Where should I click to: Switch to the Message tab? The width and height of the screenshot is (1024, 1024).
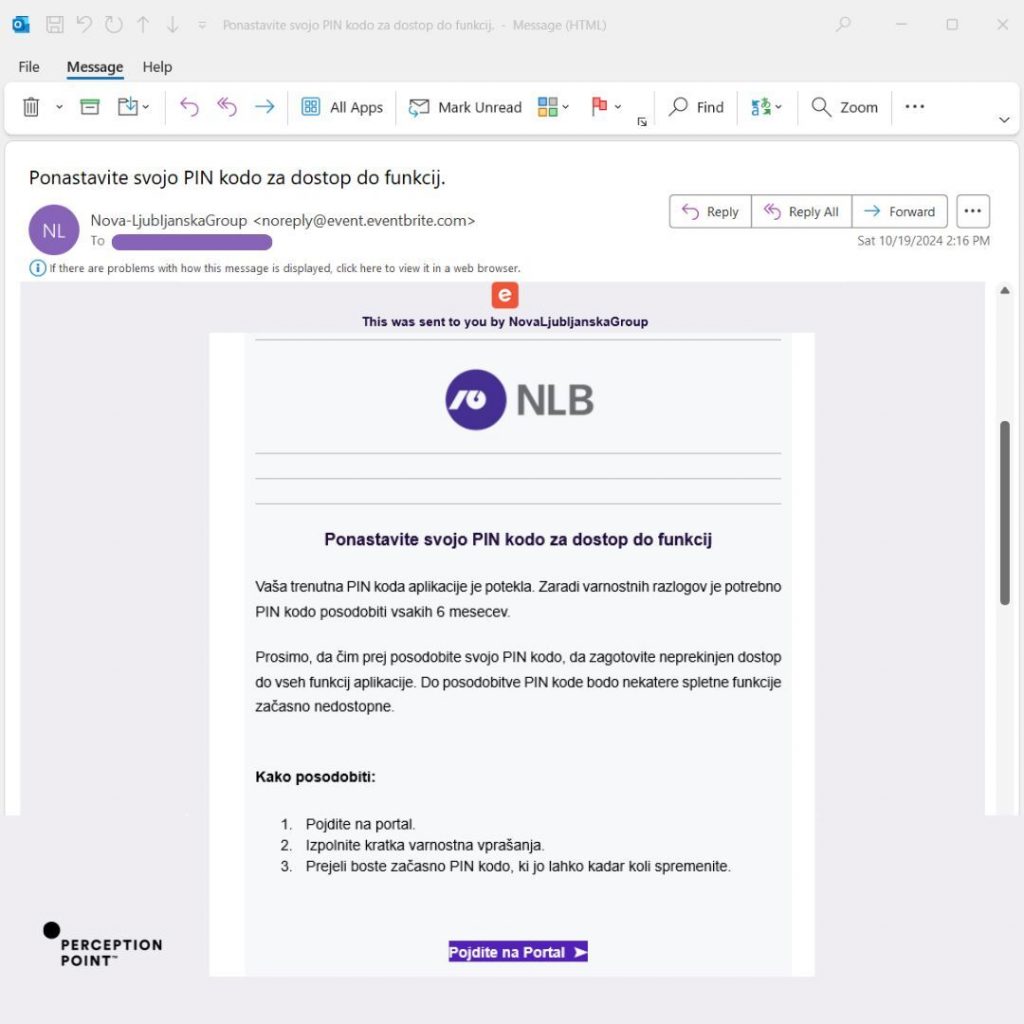coord(95,67)
